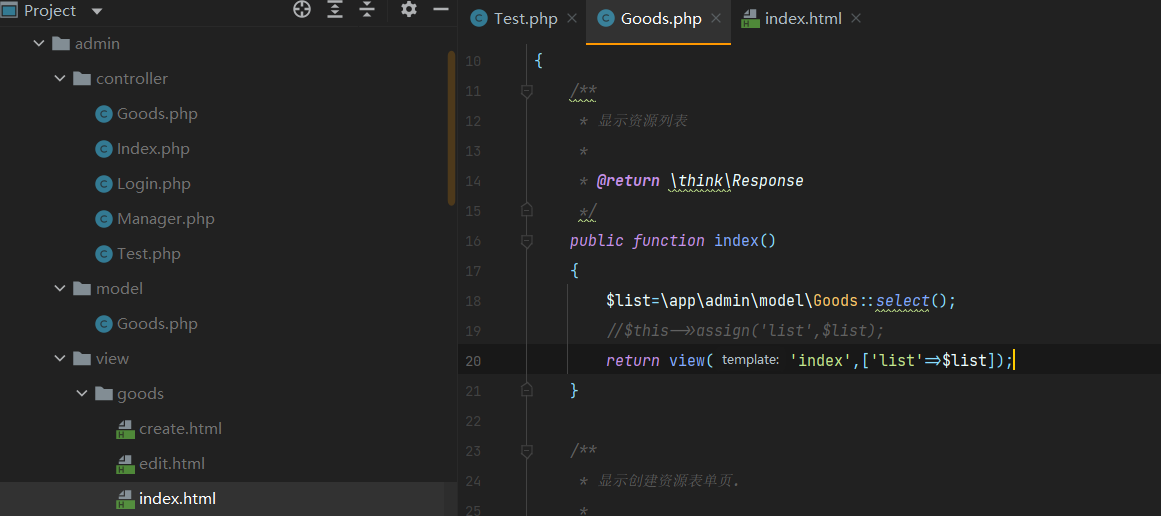Click the view( call on line 20
Image resolution: width=1161 pixels, height=516 pixels.
tap(691, 361)
